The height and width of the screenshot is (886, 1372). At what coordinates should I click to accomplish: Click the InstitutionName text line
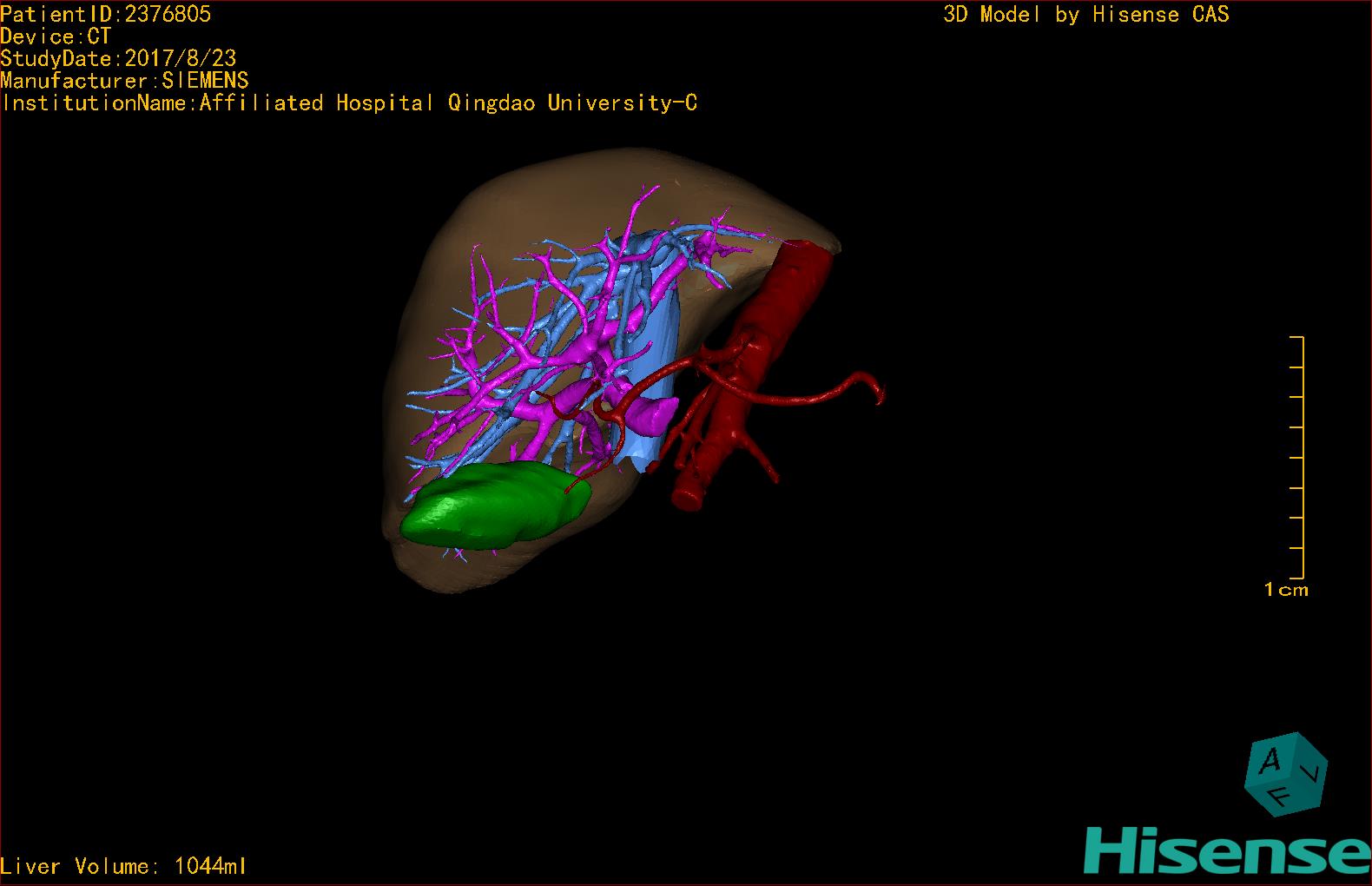(x=349, y=103)
